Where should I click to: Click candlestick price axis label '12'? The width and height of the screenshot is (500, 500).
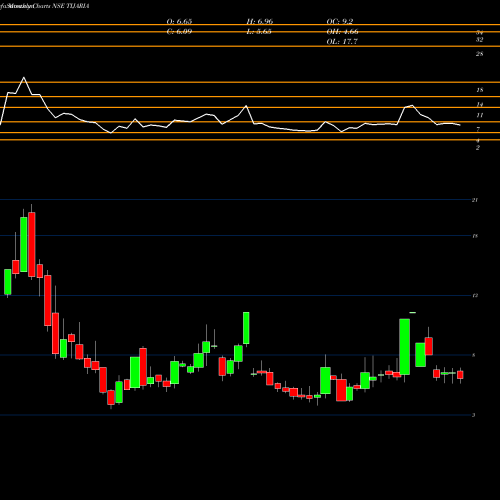[475, 295]
